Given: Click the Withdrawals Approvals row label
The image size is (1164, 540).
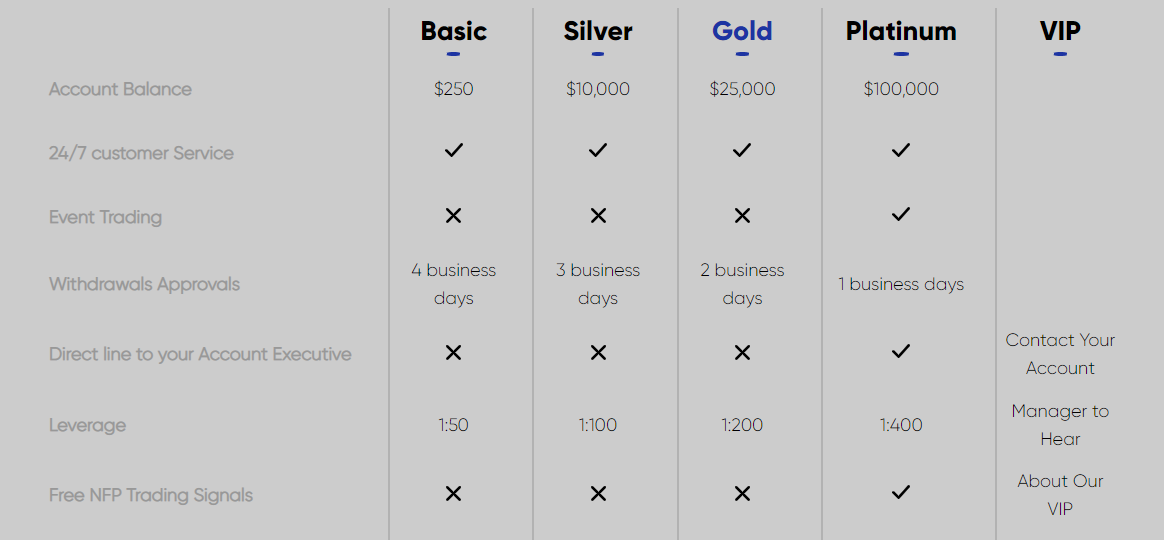Looking at the screenshot, I should tap(144, 284).
